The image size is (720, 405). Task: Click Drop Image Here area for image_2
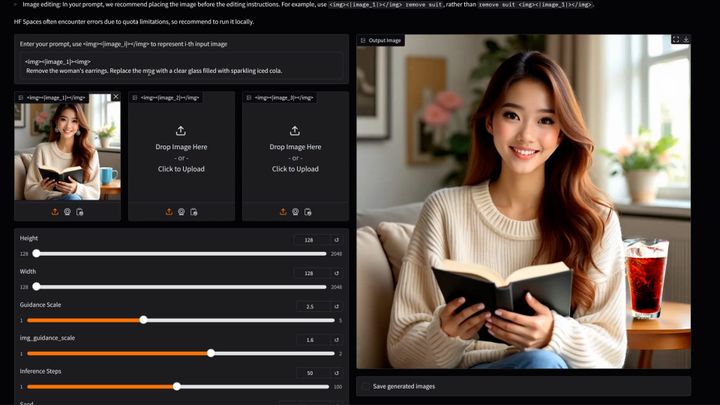(x=181, y=147)
